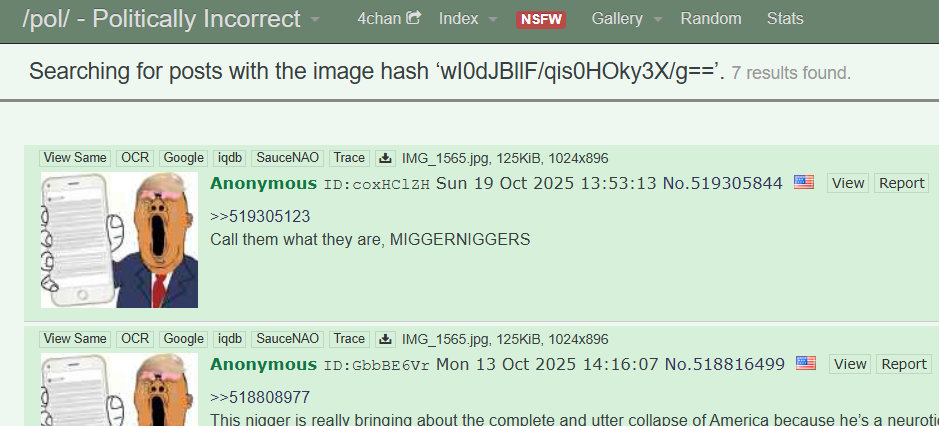939x426 pixels.
Task: Run OCR on the first post image
Action: [135, 158]
